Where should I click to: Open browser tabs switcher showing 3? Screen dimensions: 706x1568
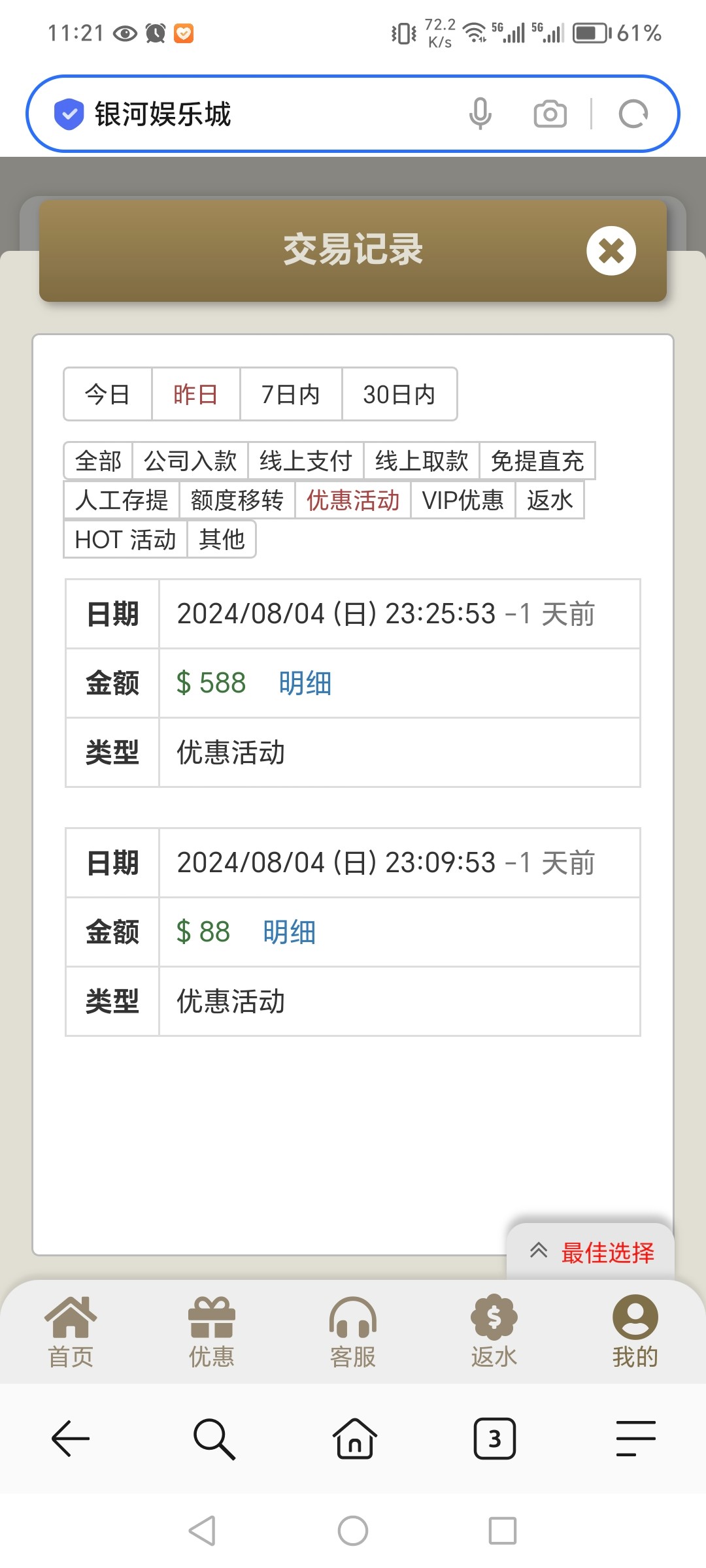(x=494, y=1439)
